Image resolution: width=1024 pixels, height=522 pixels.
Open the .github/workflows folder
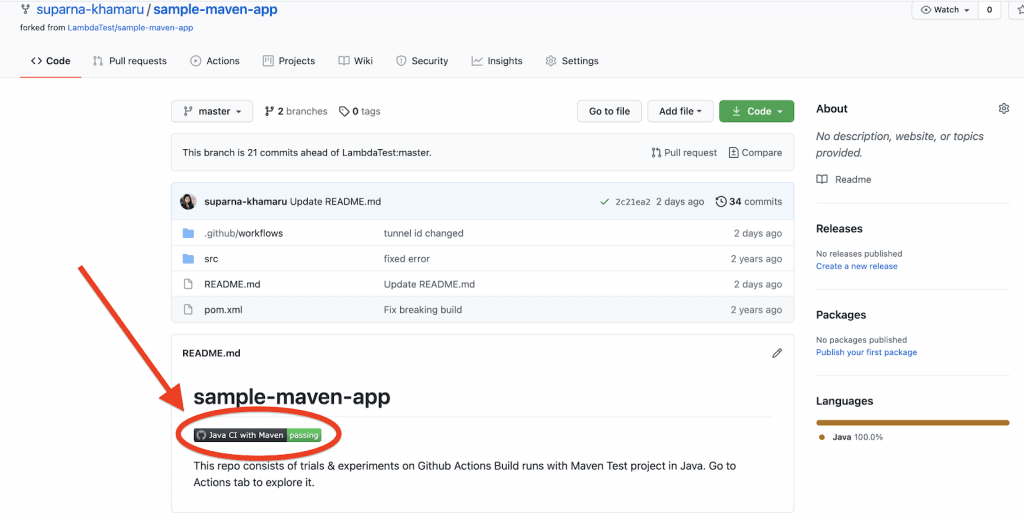pyautogui.click(x=244, y=233)
